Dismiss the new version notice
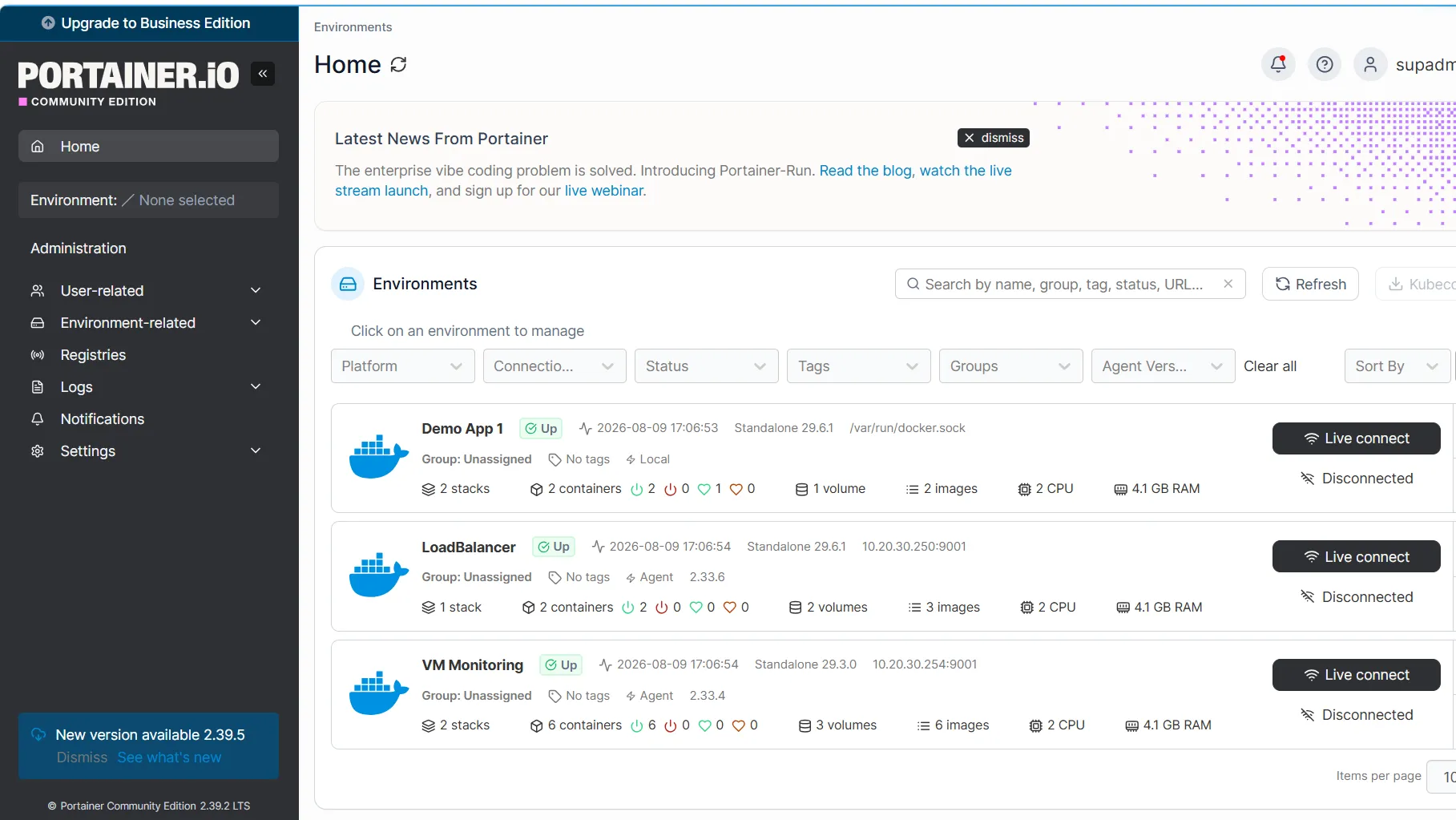This screenshot has width=1456, height=820. tap(82, 757)
